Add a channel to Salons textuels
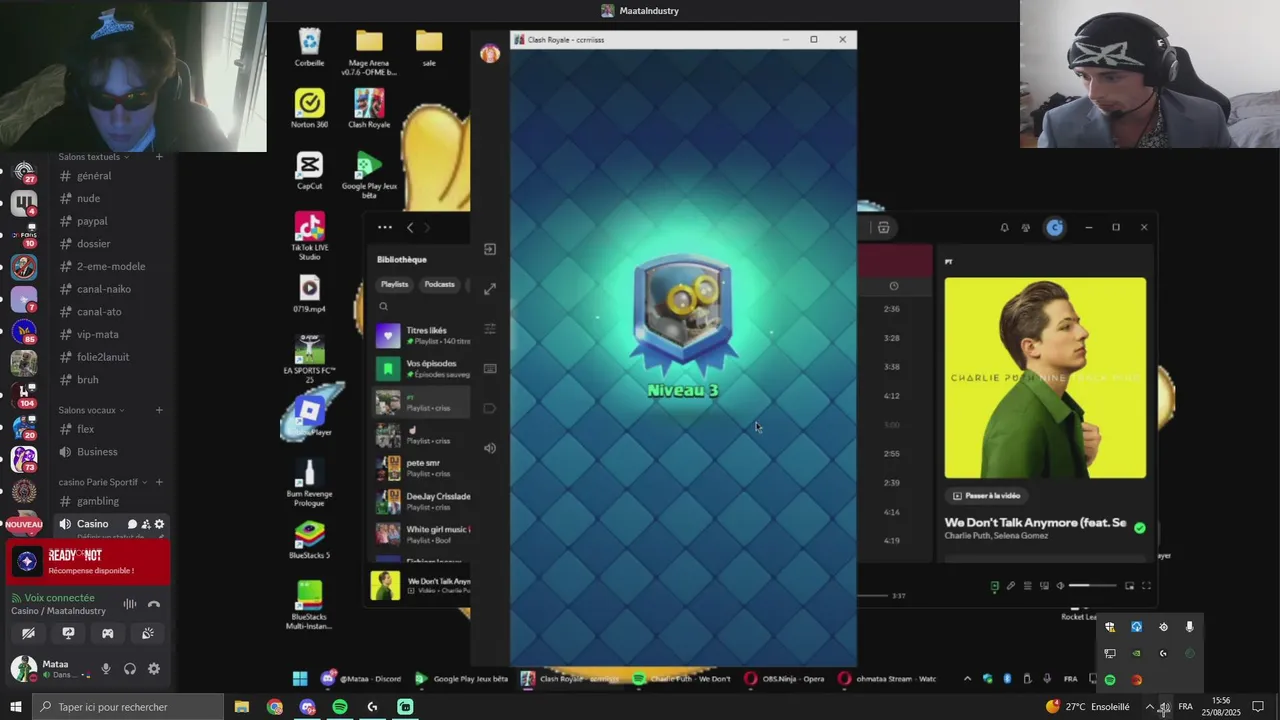 (159, 157)
